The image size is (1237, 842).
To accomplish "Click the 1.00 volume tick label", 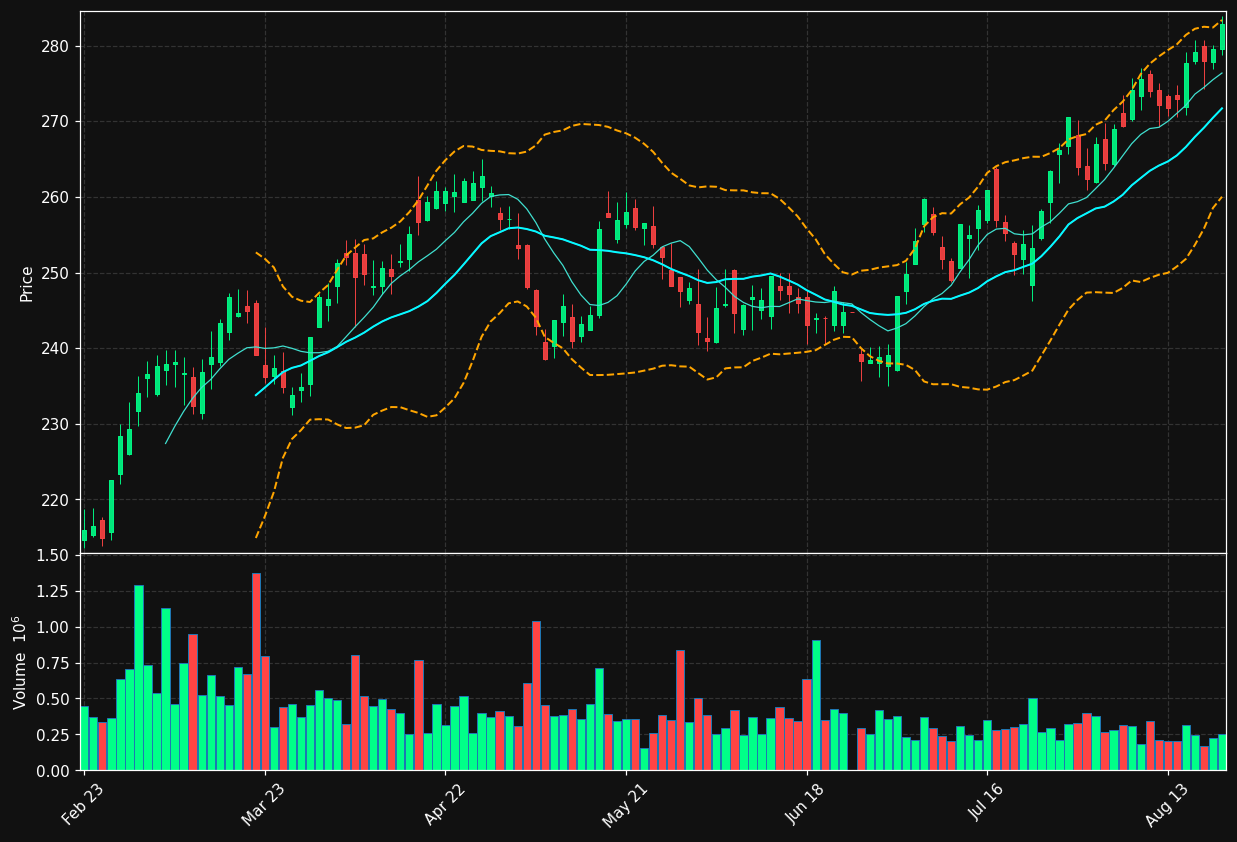I will click(53, 628).
